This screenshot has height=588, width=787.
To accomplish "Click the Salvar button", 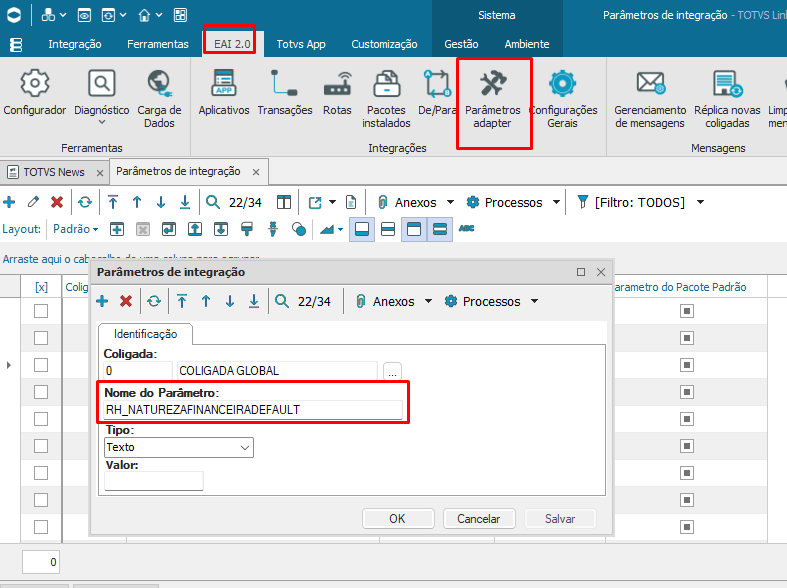I will pos(560,518).
